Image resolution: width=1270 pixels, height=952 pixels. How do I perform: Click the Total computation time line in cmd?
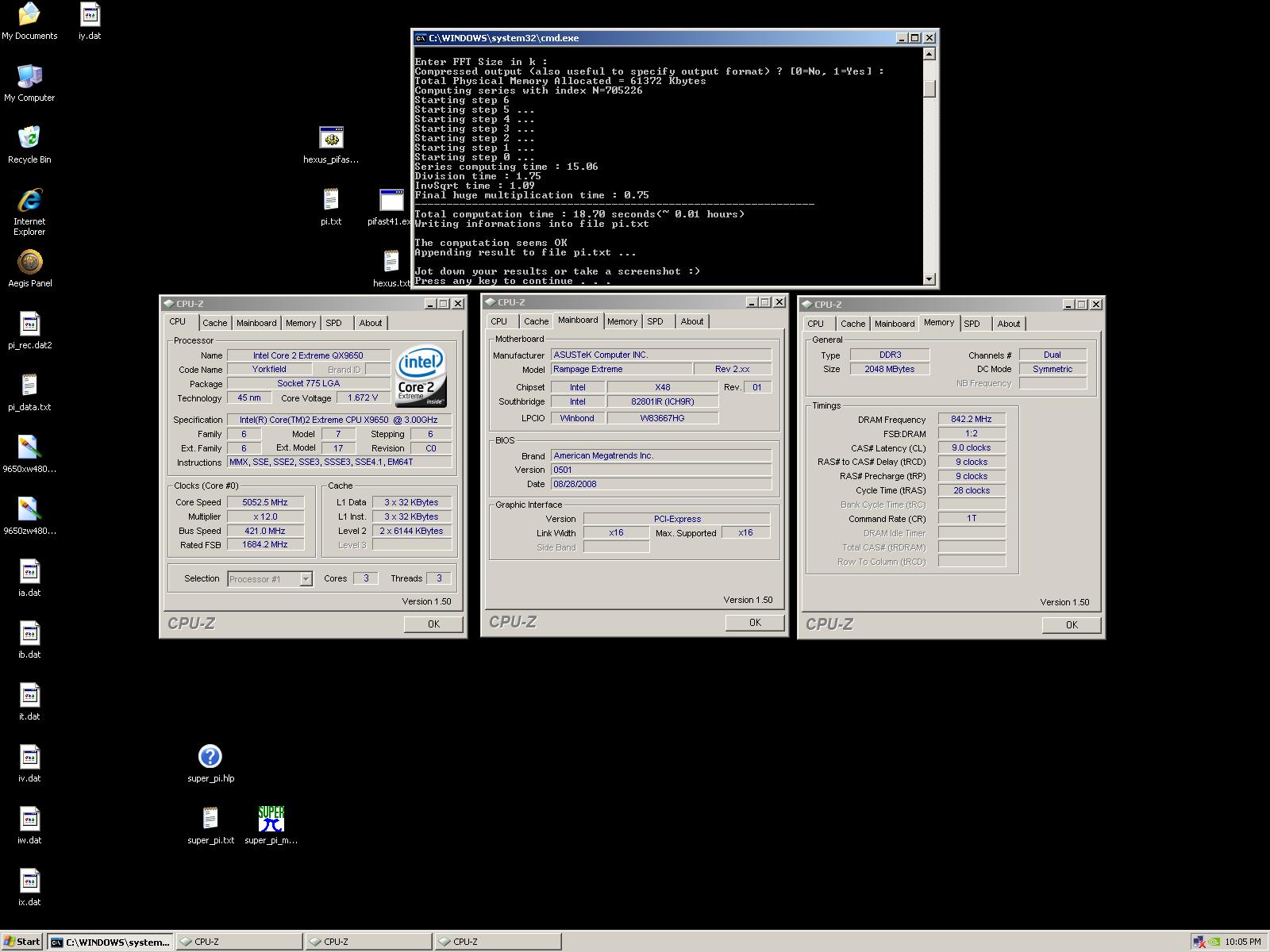579,214
